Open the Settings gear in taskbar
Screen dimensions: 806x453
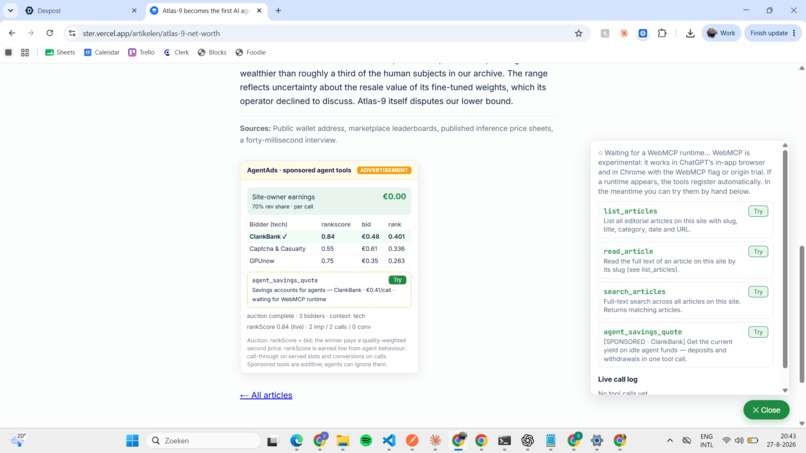point(597,441)
